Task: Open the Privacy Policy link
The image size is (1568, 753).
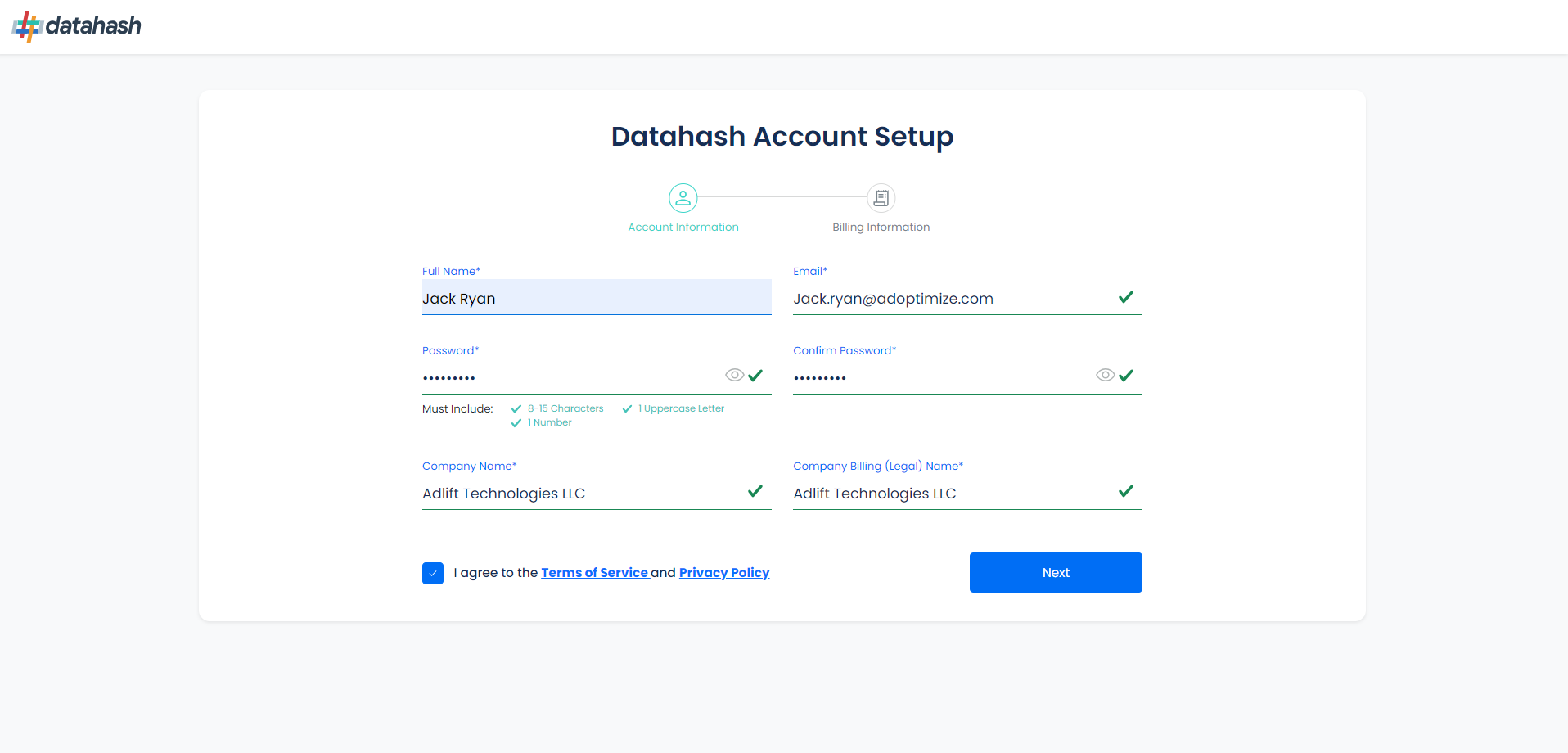Action: click(x=724, y=573)
